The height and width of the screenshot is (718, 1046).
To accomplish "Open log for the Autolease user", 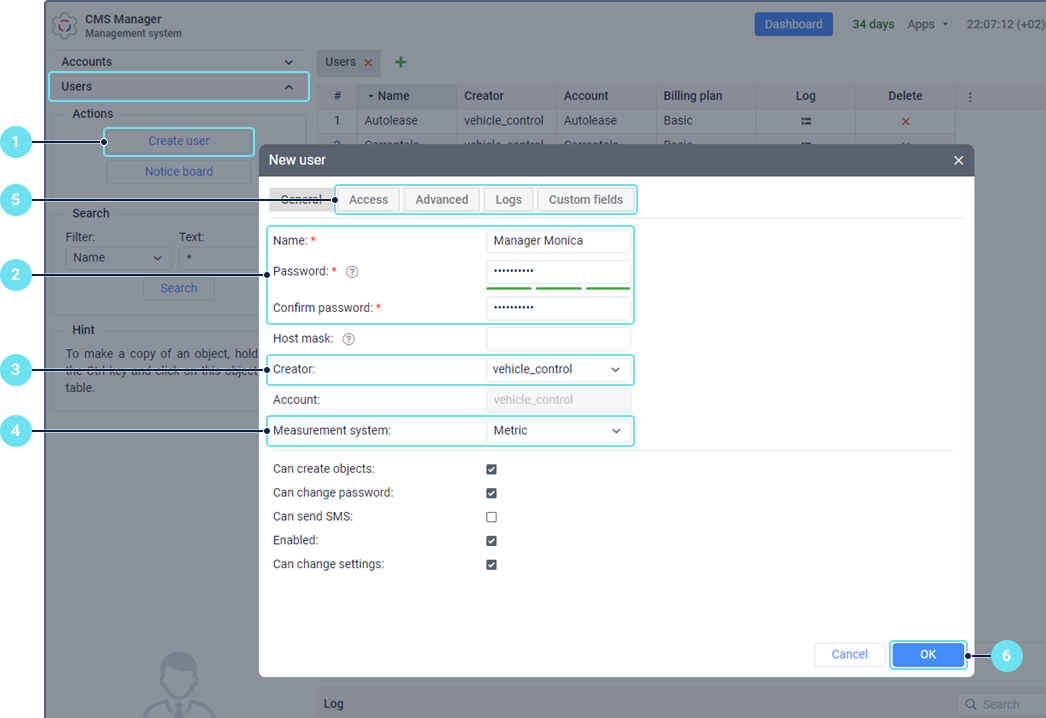I will coord(806,121).
